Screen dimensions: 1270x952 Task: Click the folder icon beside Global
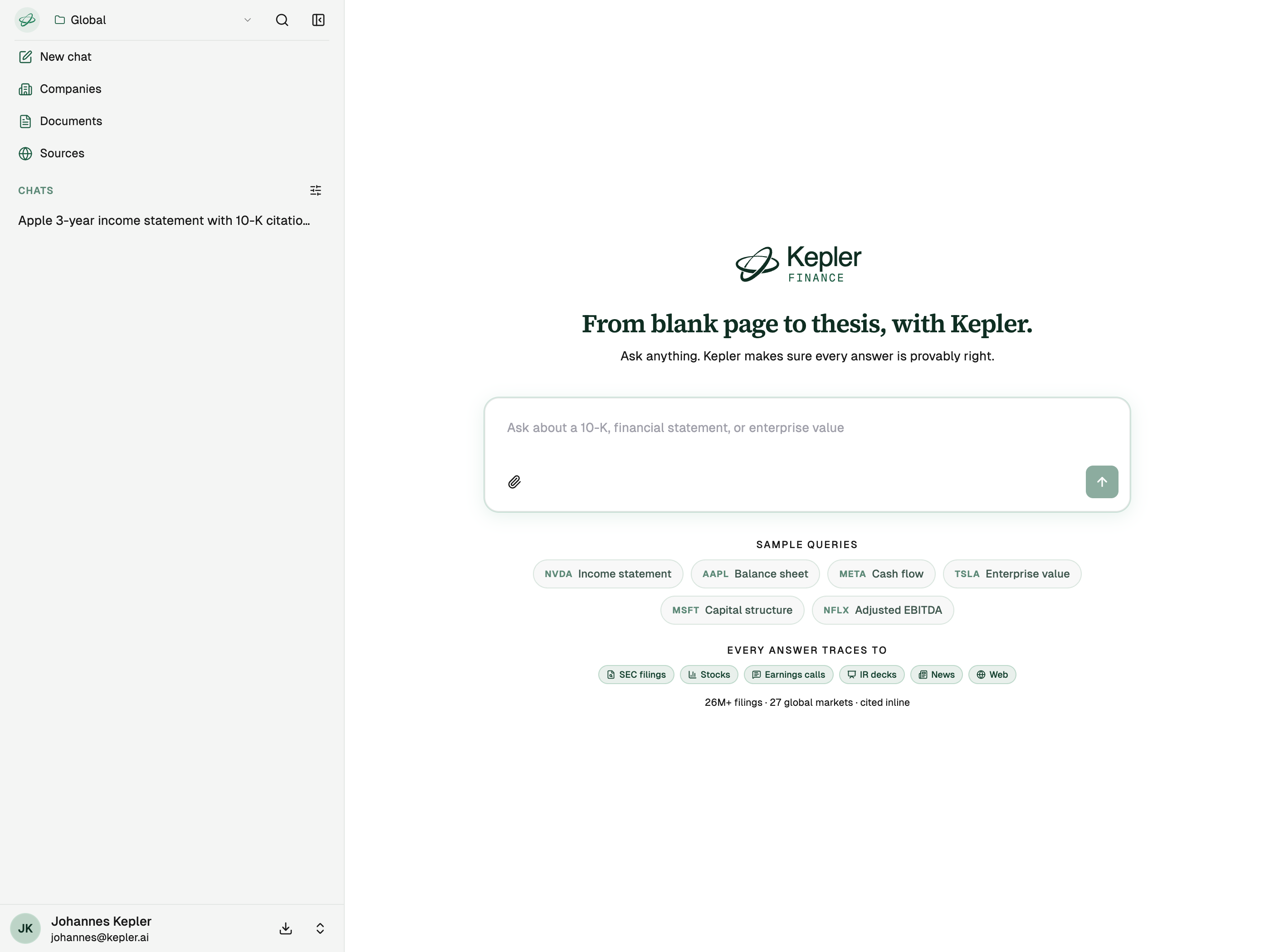tap(59, 20)
